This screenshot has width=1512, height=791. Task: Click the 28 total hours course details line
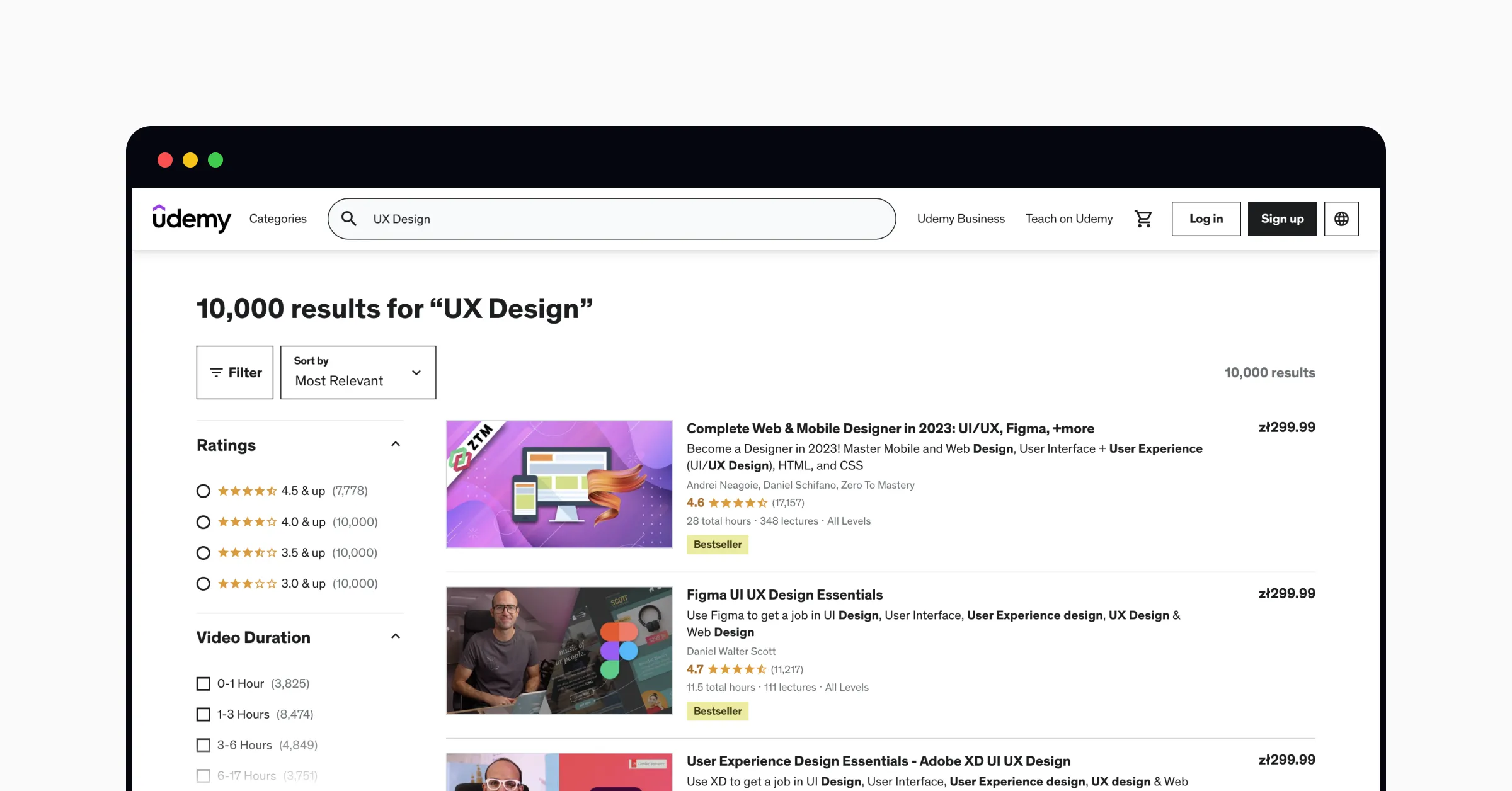coord(779,521)
